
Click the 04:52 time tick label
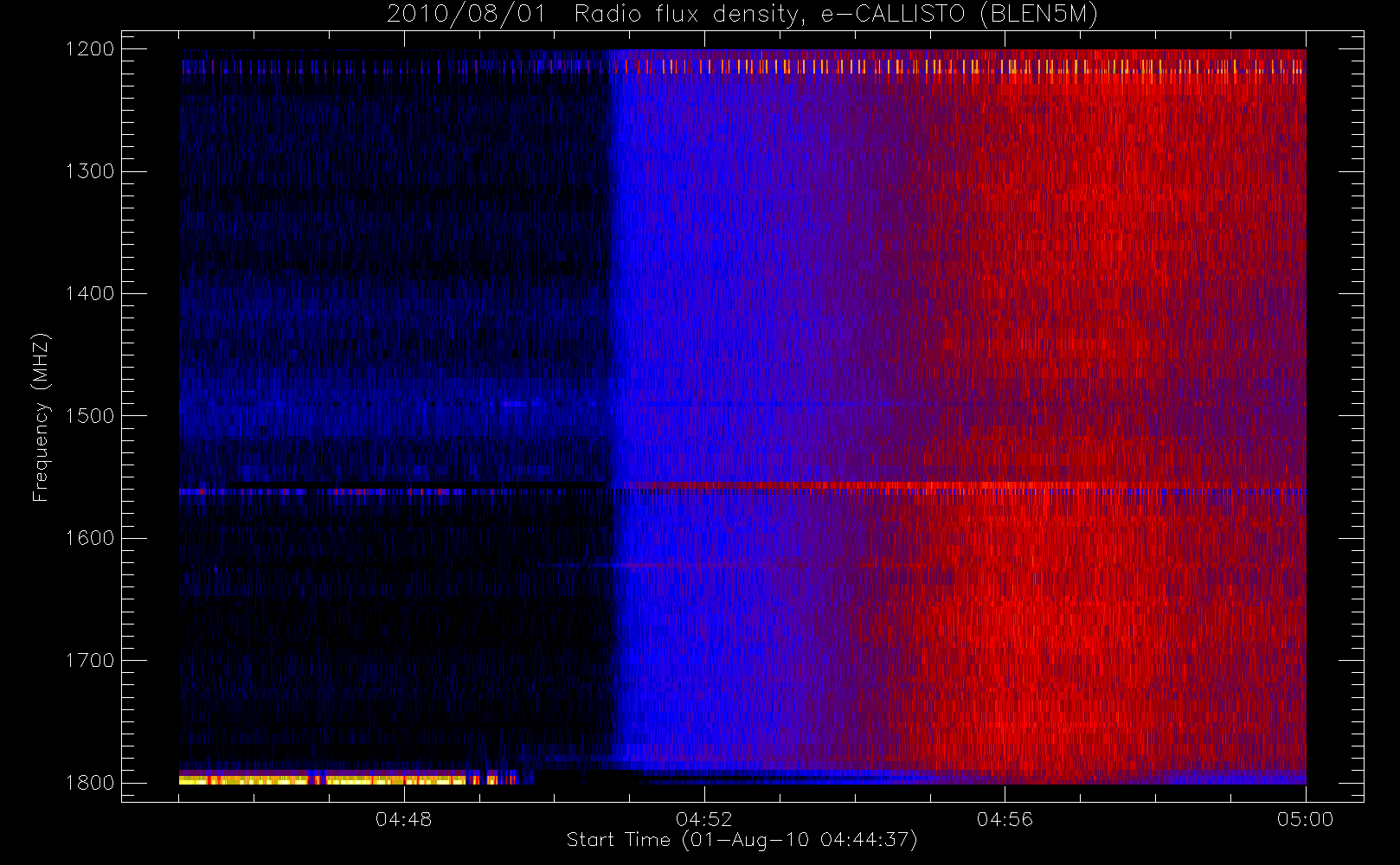(704, 819)
